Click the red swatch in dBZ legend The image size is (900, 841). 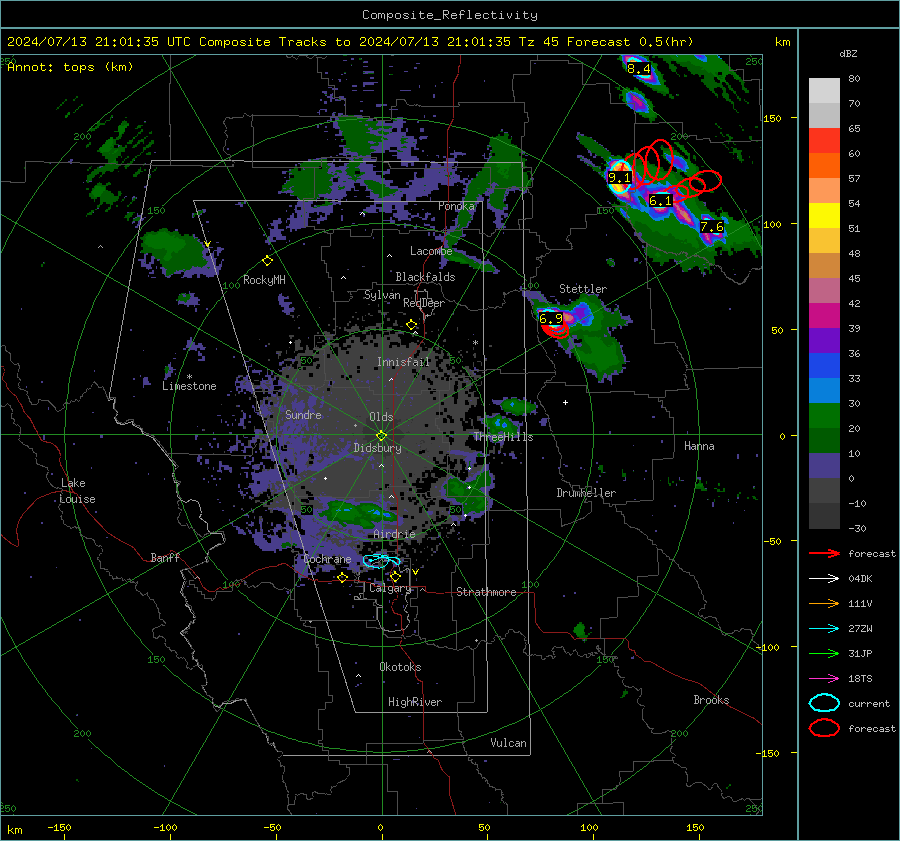(x=824, y=141)
